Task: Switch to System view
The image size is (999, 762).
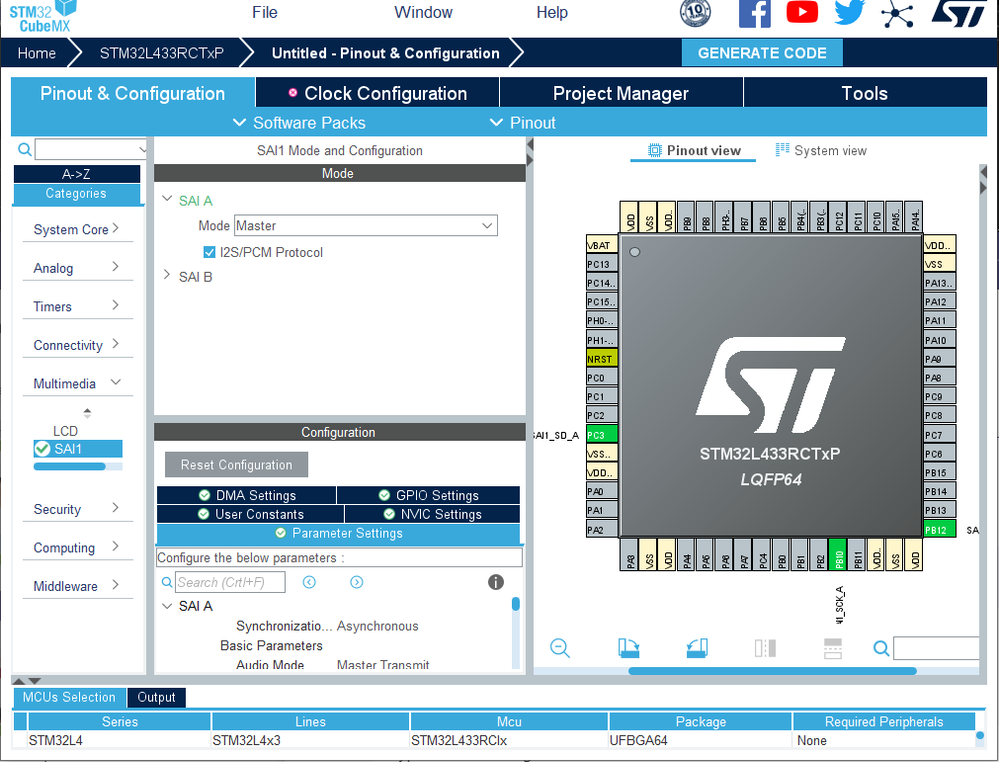Action: (821, 150)
